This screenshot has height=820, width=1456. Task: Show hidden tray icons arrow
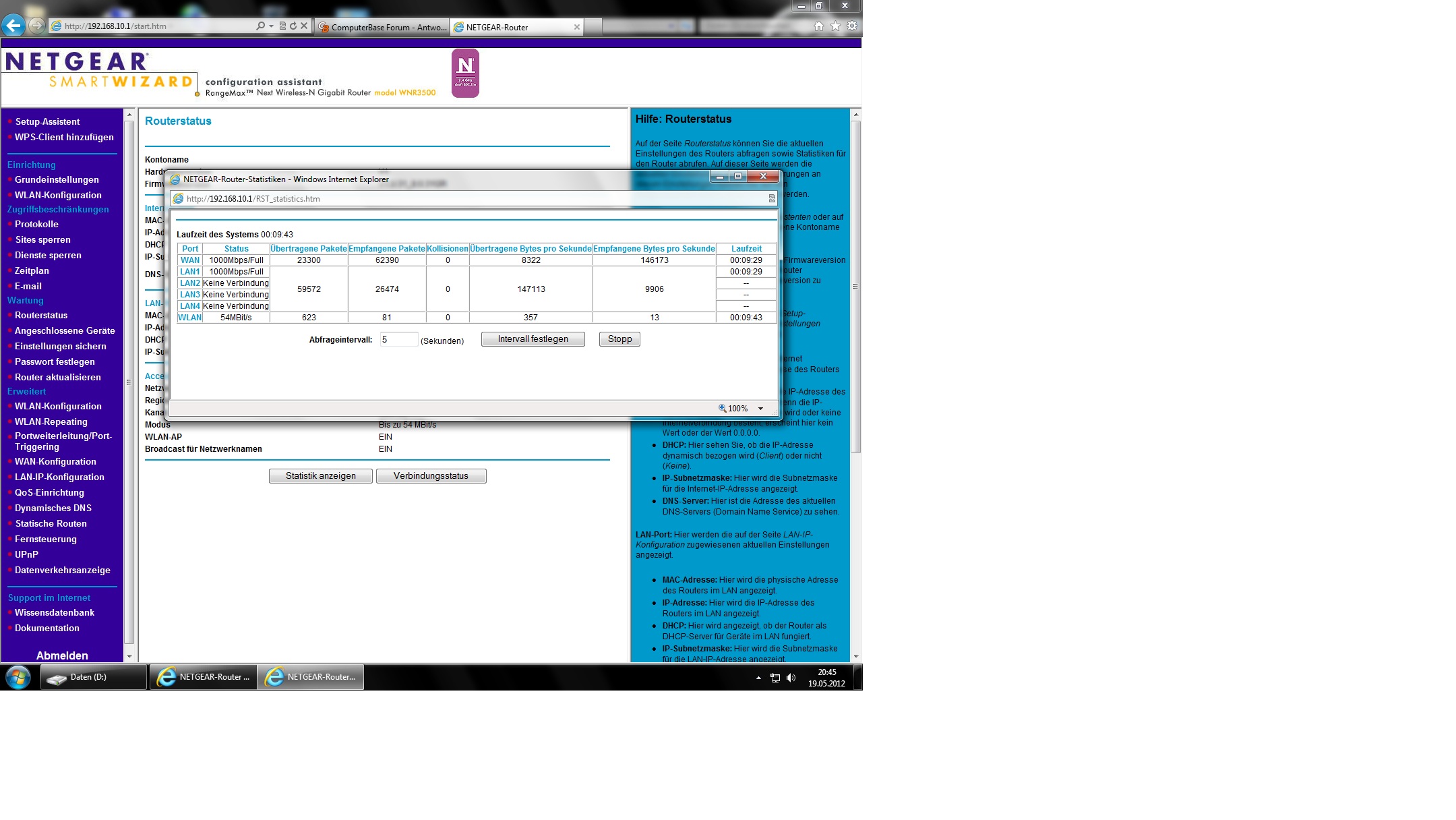pyautogui.click(x=758, y=678)
